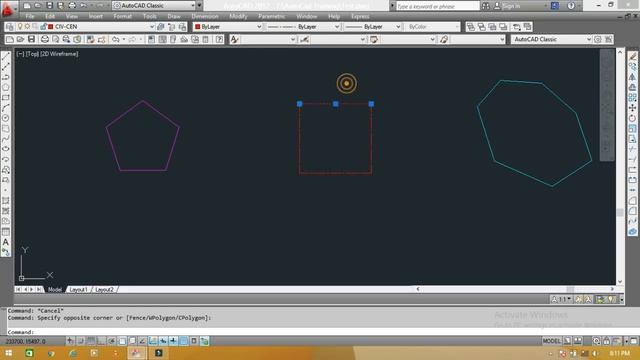Image resolution: width=640 pixels, height=360 pixels.
Task: Click the Text Style icon
Action: click(x=234, y=39)
